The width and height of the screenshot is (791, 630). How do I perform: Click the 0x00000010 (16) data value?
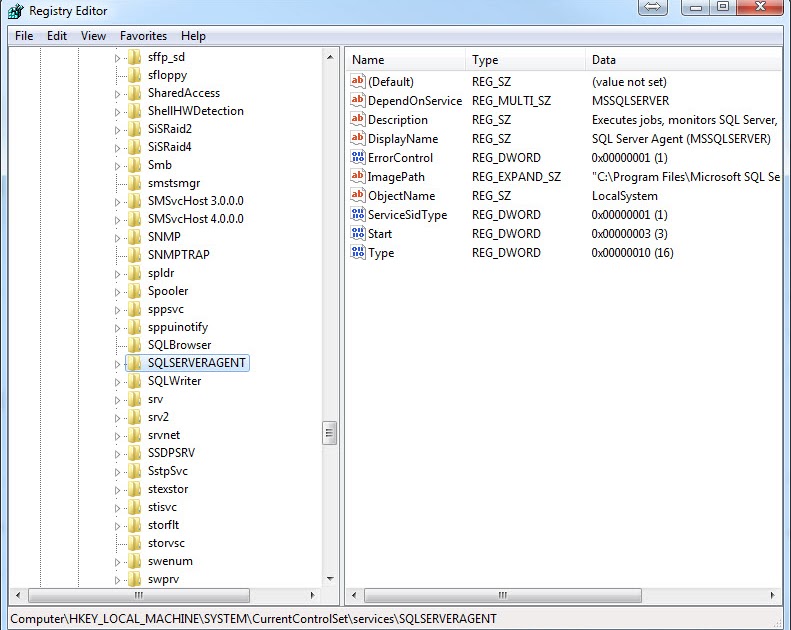pyautogui.click(x=632, y=253)
